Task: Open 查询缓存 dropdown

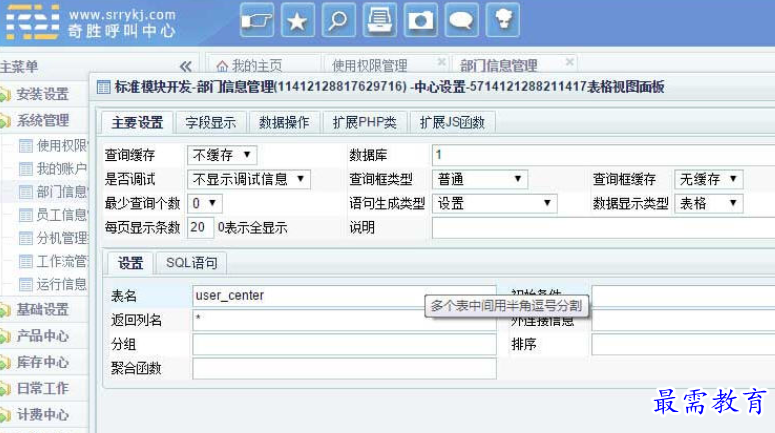Action: coord(222,155)
